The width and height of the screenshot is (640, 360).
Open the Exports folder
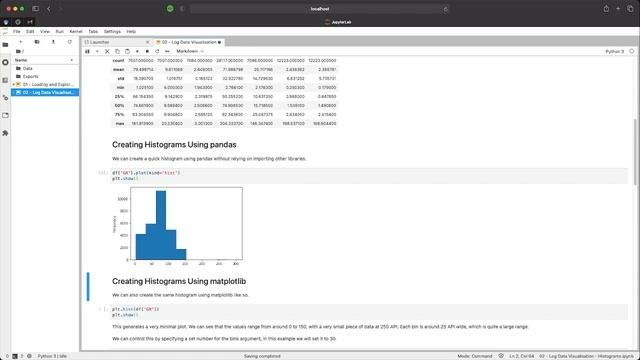(x=45, y=76)
